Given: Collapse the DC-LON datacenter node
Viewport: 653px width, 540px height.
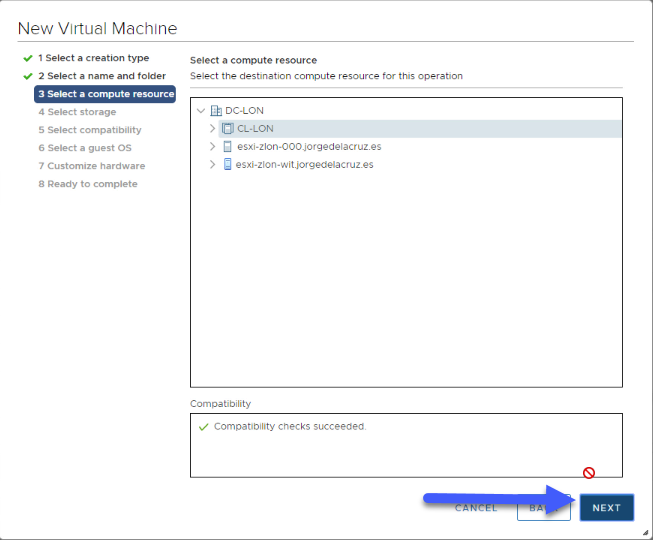Looking at the screenshot, I should (201, 111).
